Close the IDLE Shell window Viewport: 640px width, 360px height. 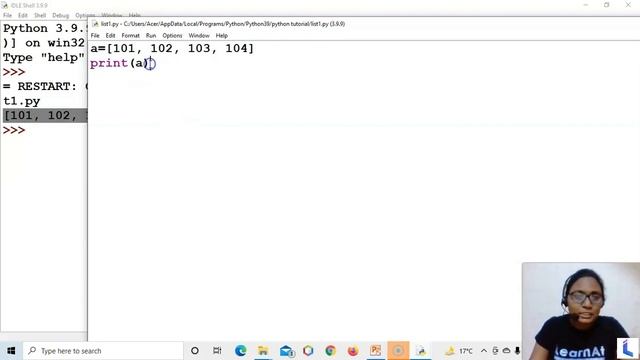(x=628, y=5)
